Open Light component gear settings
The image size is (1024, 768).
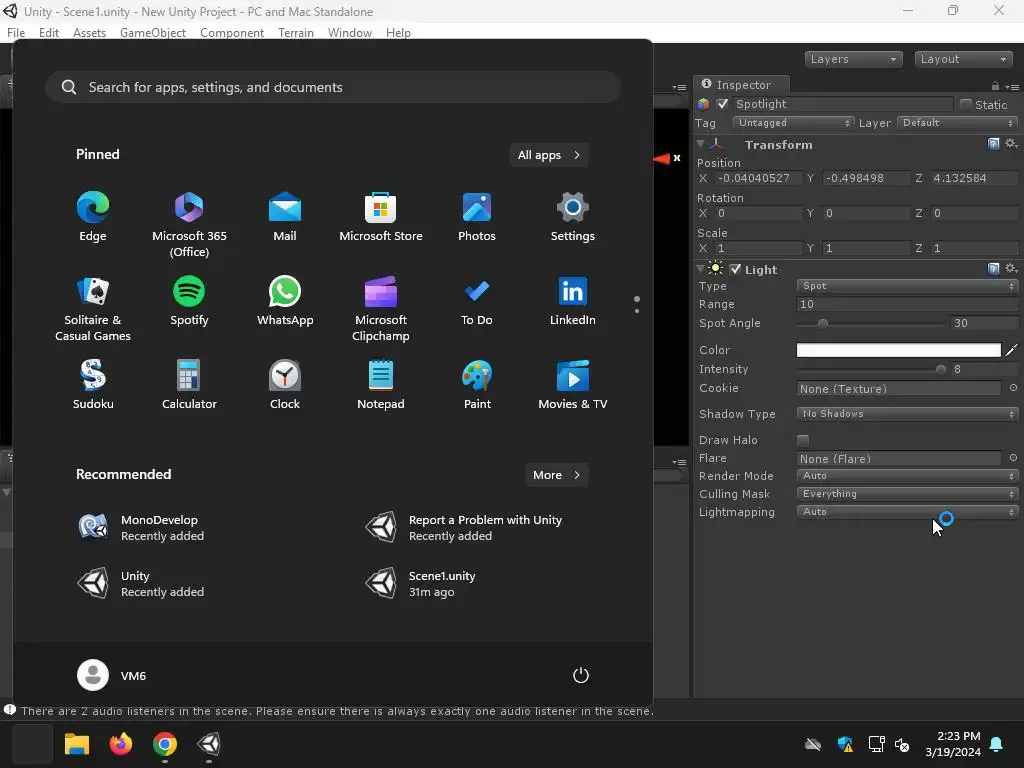pyautogui.click(x=1011, y=269)
